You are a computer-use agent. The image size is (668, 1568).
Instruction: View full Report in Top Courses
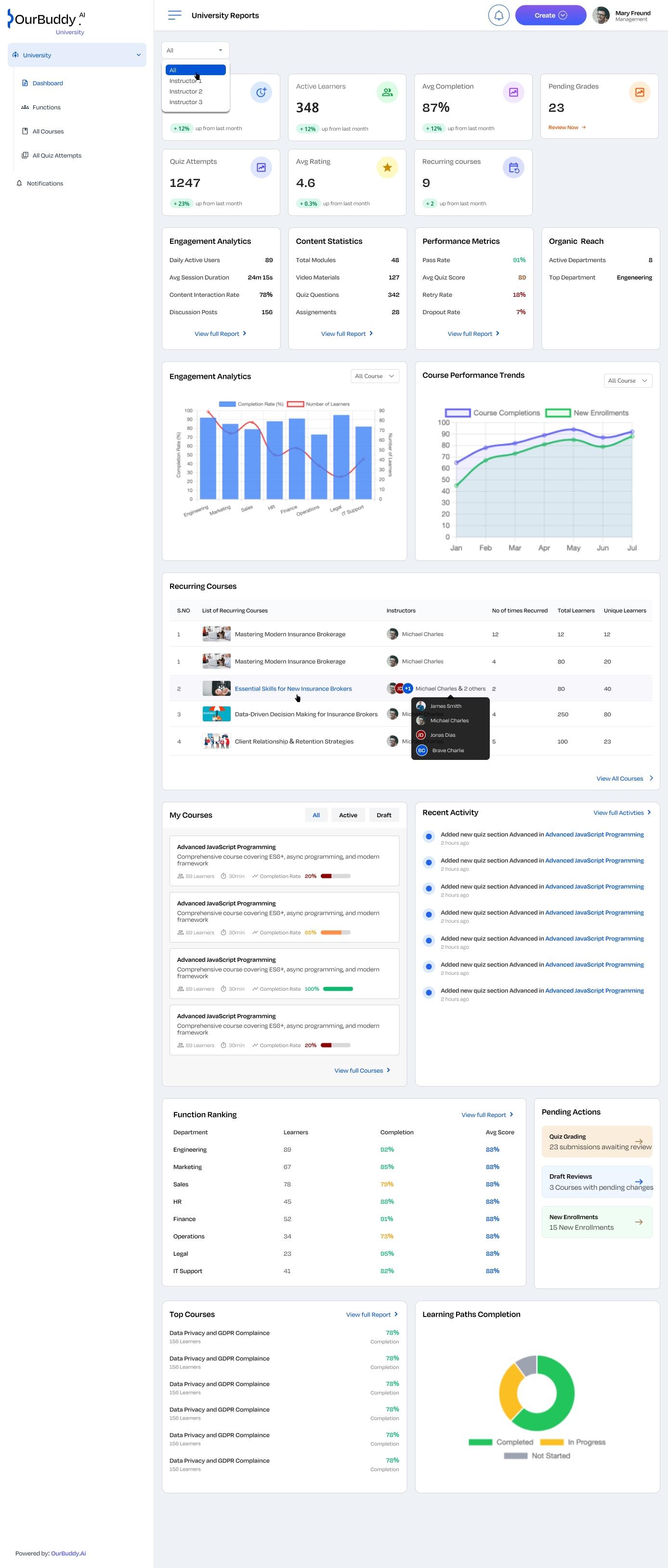pyautogui.click(x=372, y=1315)
